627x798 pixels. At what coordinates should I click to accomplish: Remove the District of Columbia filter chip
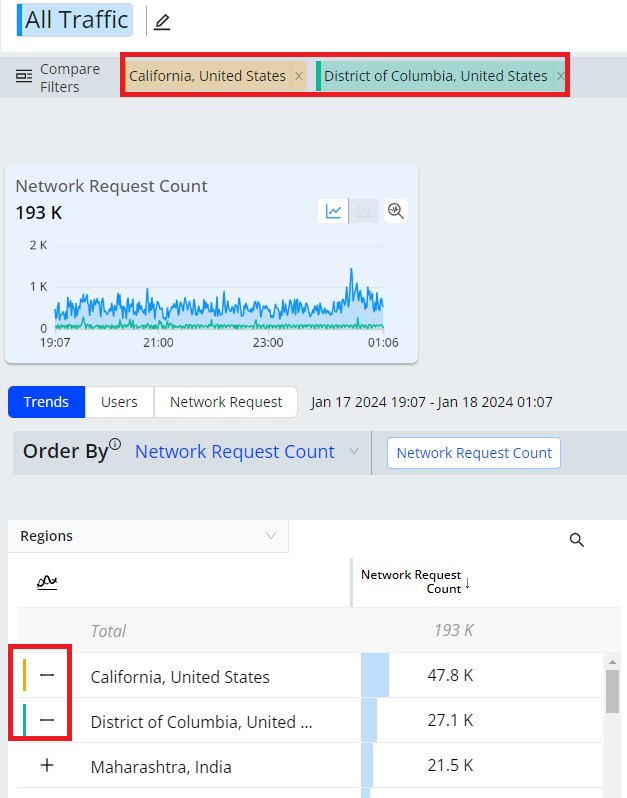click(x=560, y=76)
